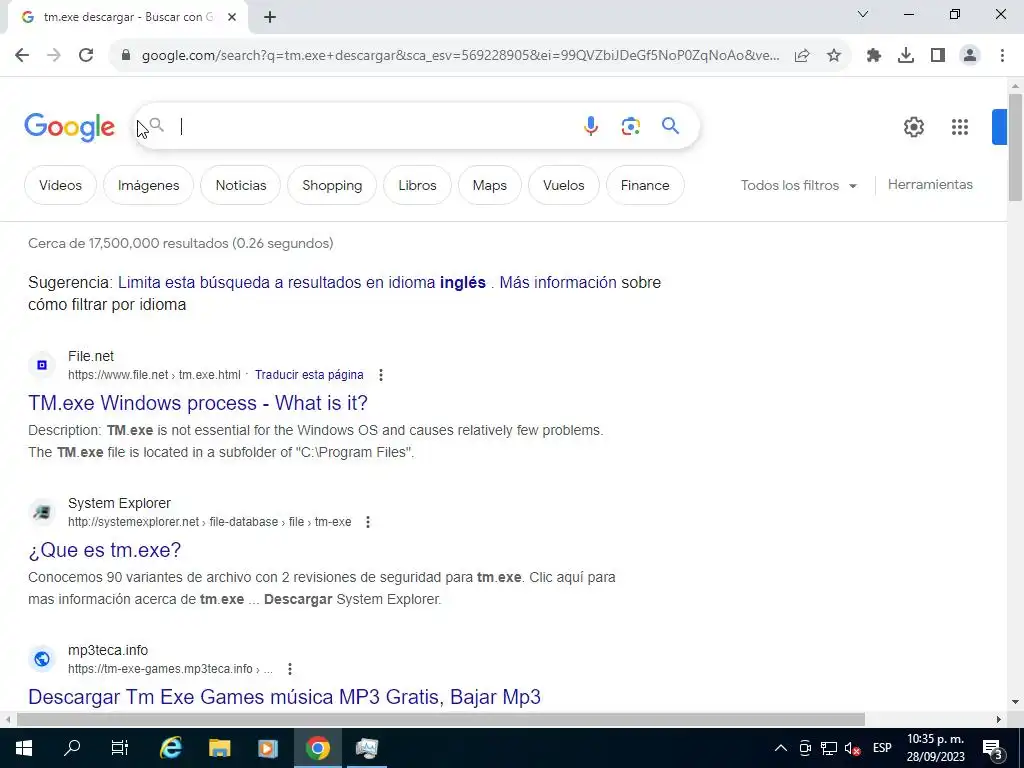Go to the Google logo homepage
This screenshot has width=1024, height=768.
click(69, 127)
